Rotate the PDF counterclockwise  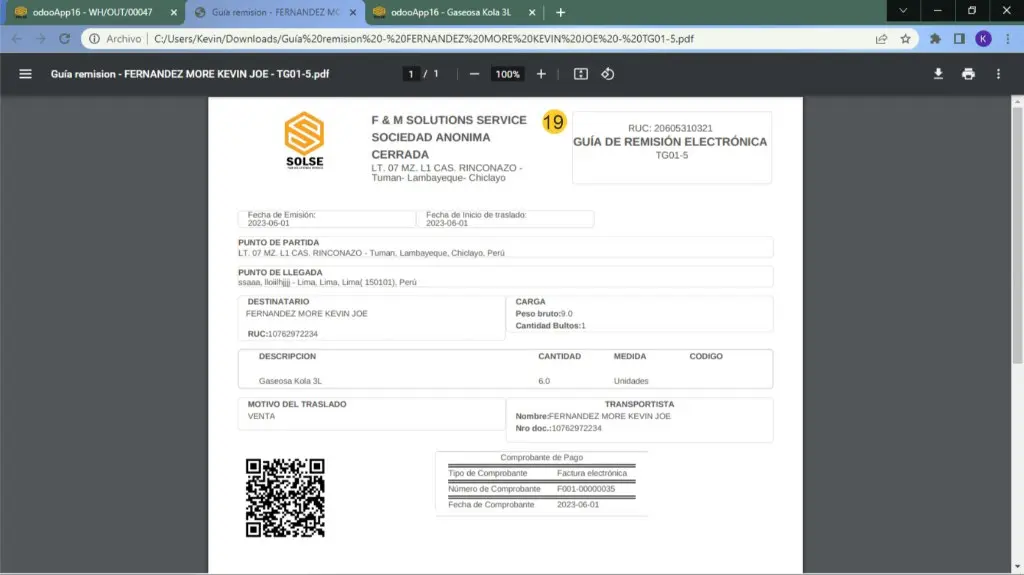pos(607,74)
